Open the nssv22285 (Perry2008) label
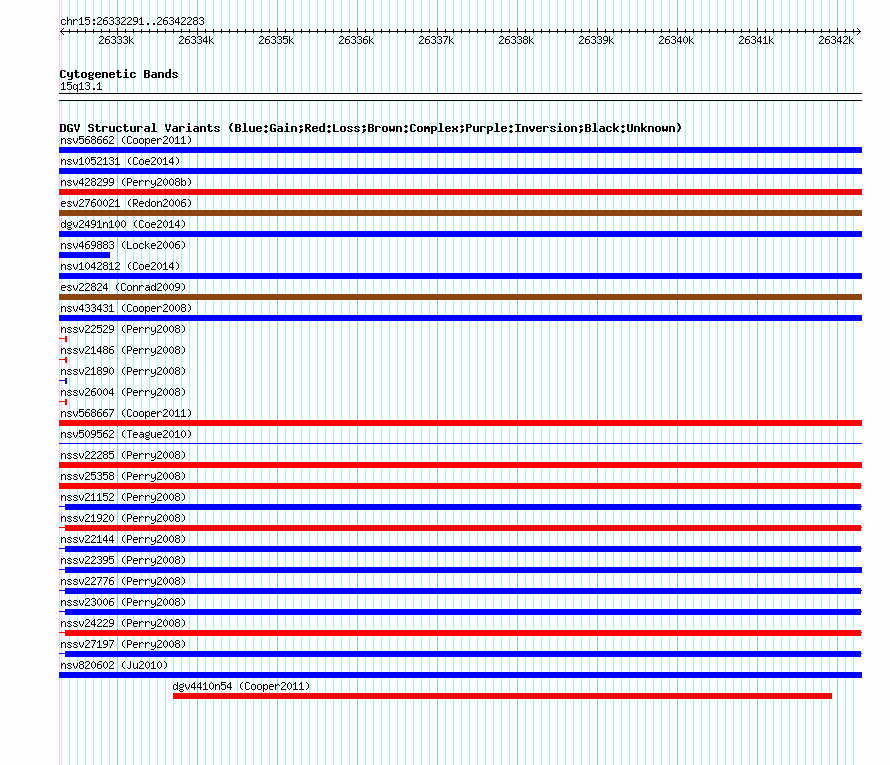890x765 pixels. [x=123, y=455]
